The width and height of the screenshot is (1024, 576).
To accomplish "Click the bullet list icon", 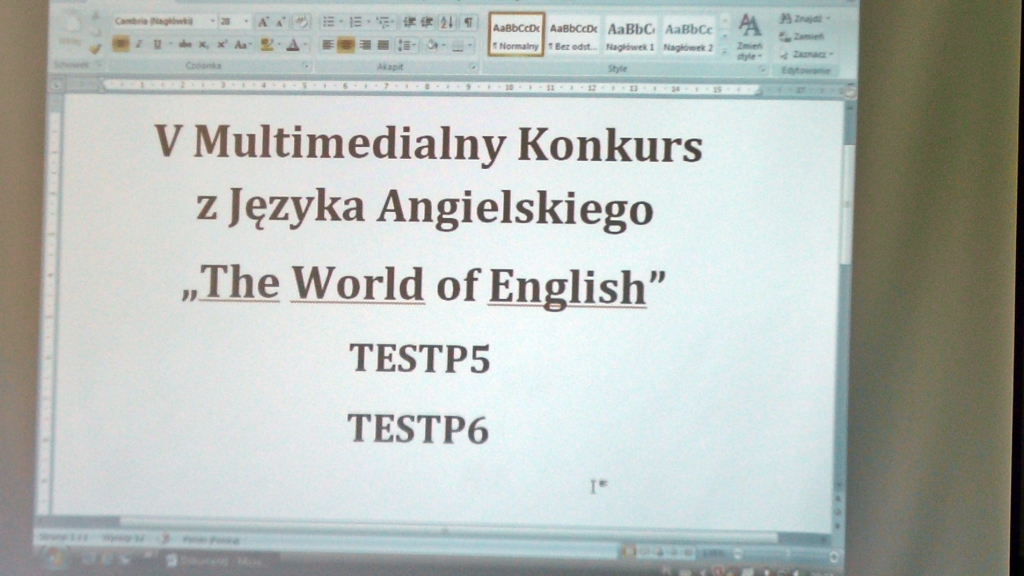I will 329,22.
